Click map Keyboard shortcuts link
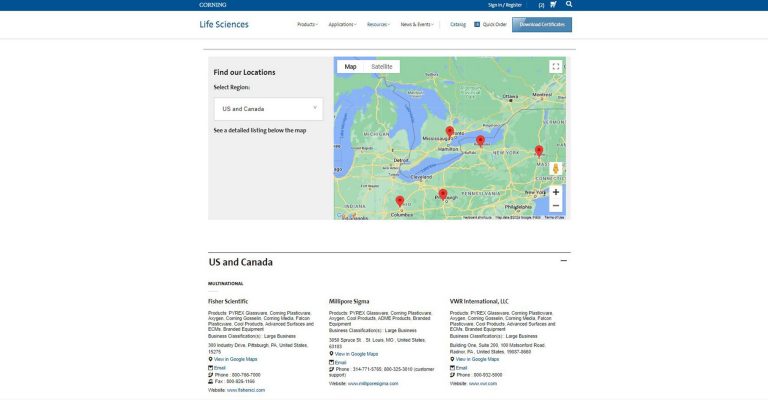Image resolution: width=768 pixels, height=400 pixels. tap(477, 217)
